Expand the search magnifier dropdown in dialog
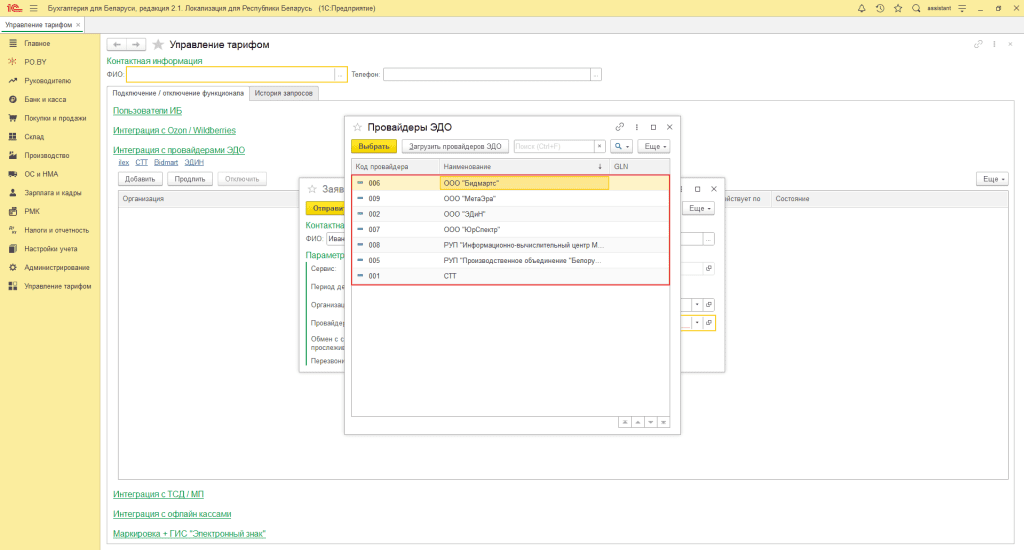Screen dimensions: 1024x550 (x=621, y=146)
